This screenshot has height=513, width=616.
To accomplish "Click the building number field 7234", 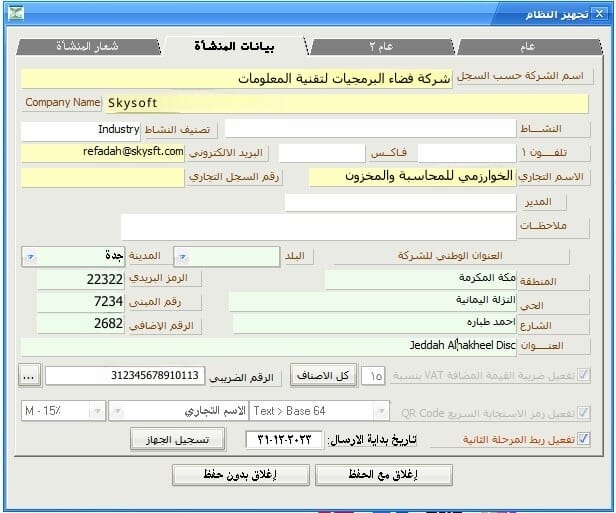I will (x=81, y=301).
